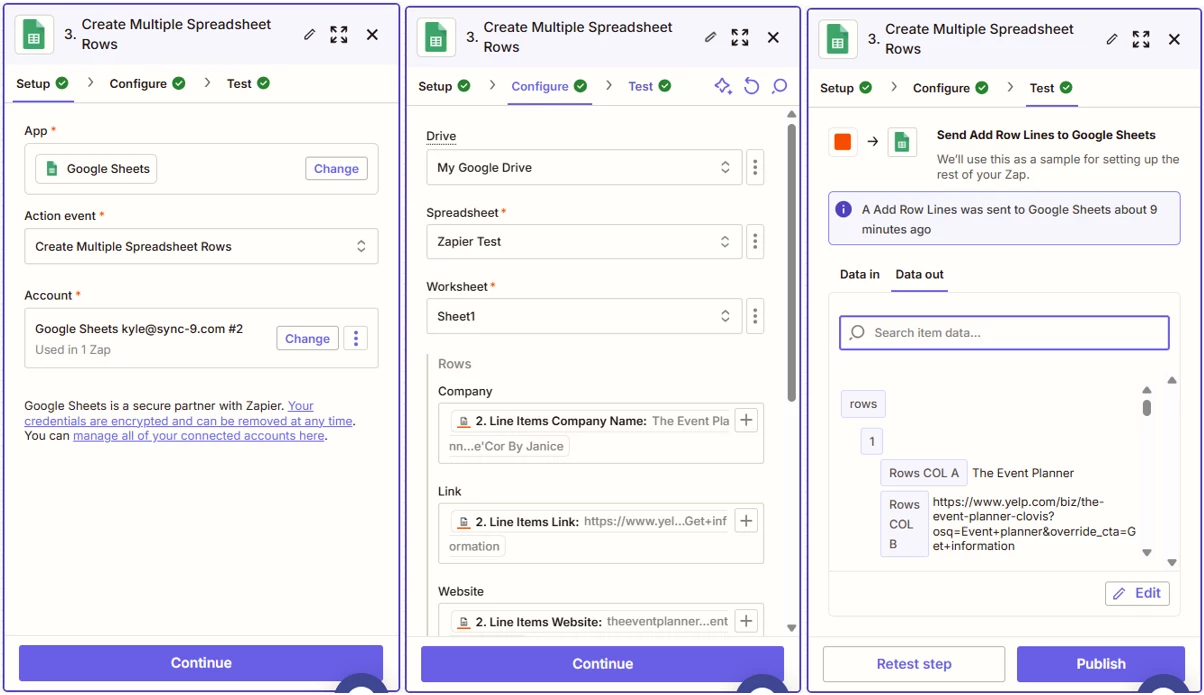Collapse the rows item in data out
Image resolution: width=1204 pixels, height=695 pixels.
[863, 404]
